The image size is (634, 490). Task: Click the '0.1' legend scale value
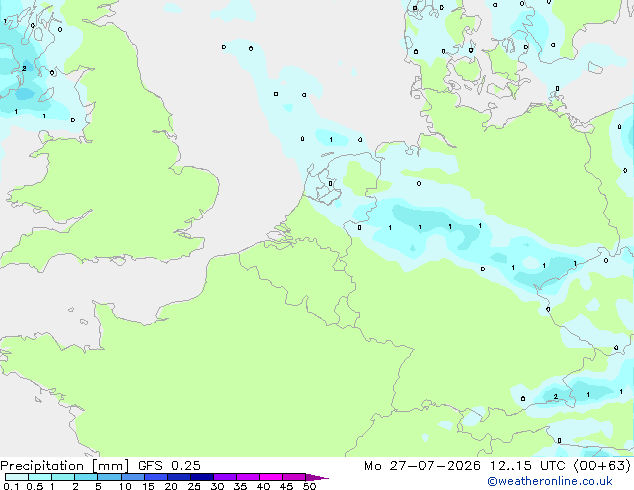(x=11, y=486)
